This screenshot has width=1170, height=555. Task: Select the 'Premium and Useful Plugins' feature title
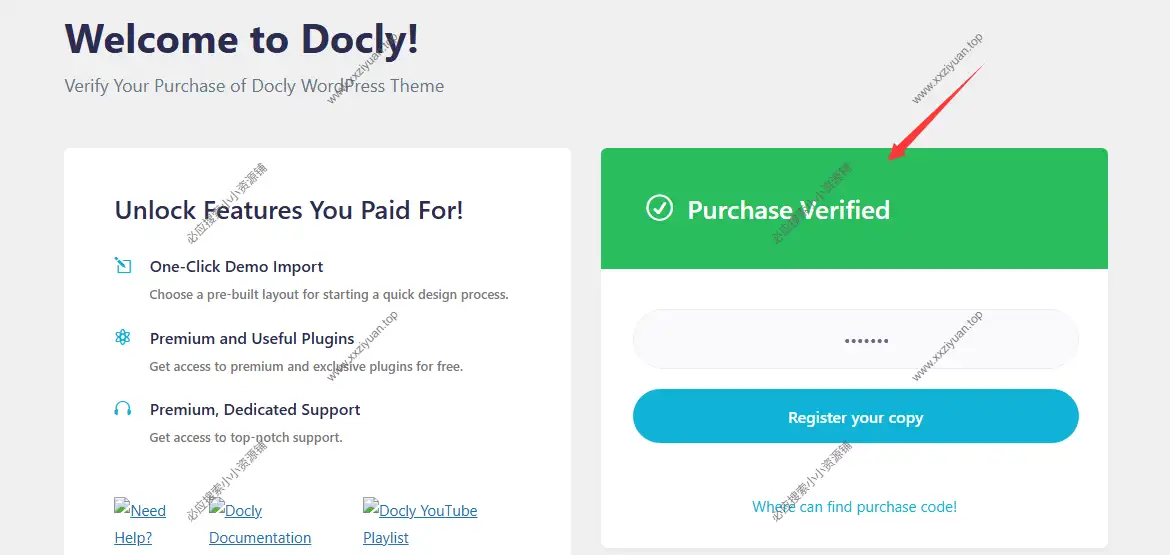pos(252,338)
